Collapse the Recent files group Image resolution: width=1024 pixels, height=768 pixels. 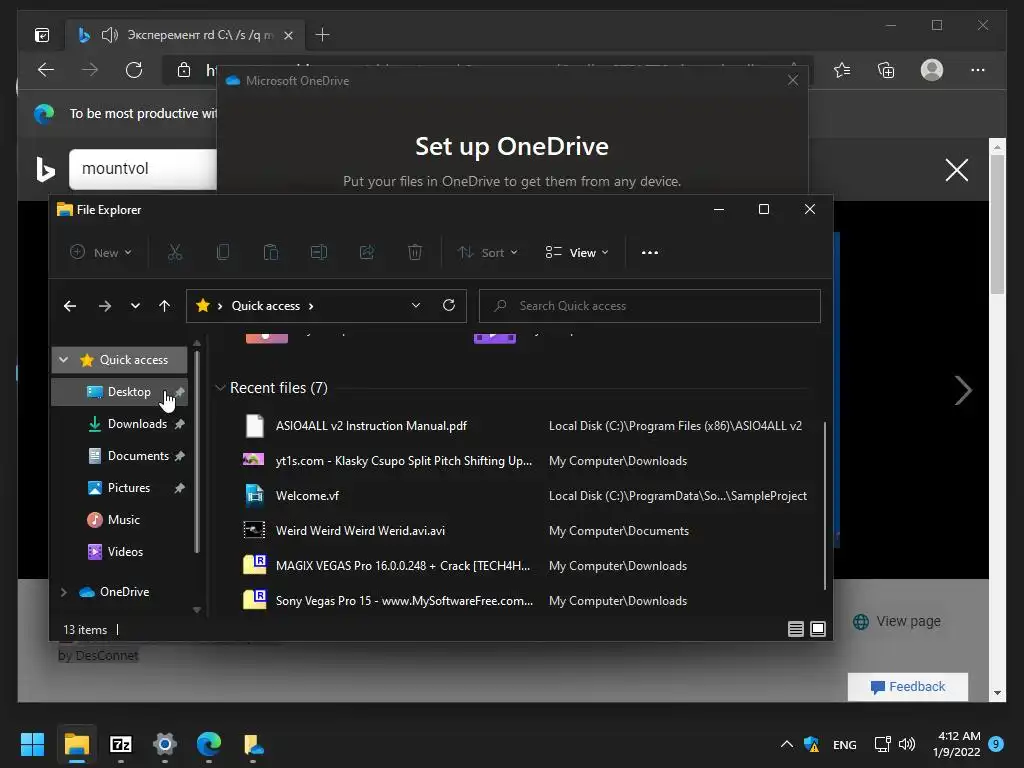coord(220,388)
